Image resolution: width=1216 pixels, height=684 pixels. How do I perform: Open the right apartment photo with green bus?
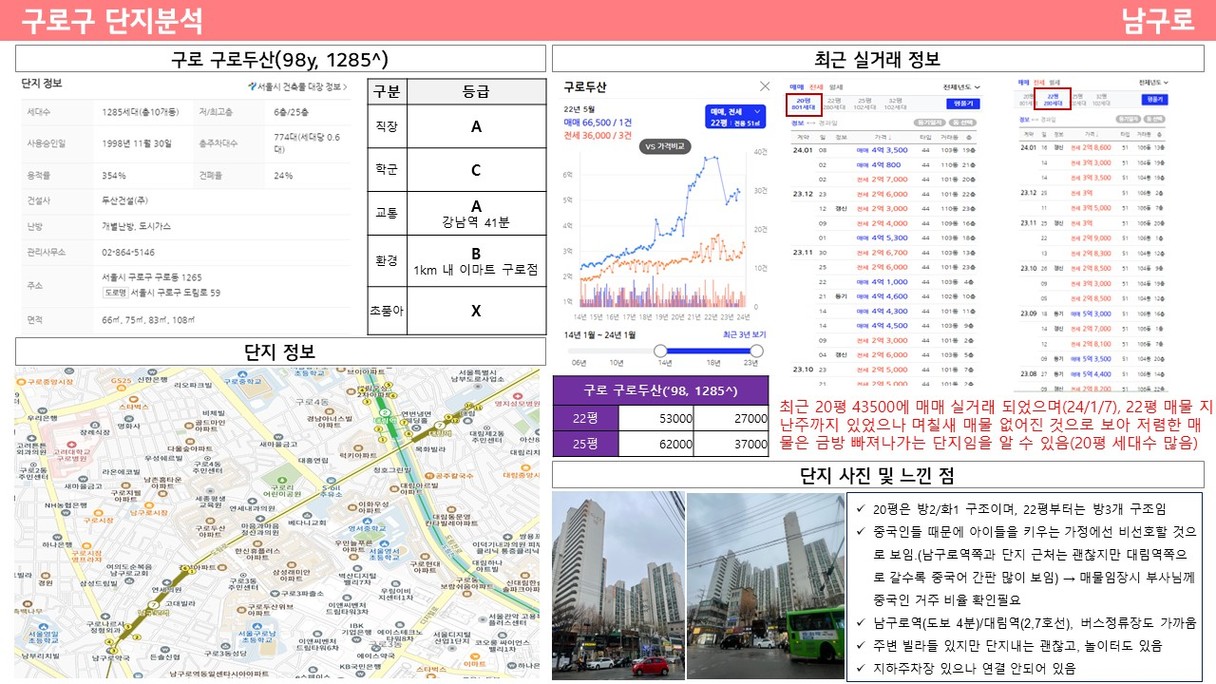[x=764, y=586]
